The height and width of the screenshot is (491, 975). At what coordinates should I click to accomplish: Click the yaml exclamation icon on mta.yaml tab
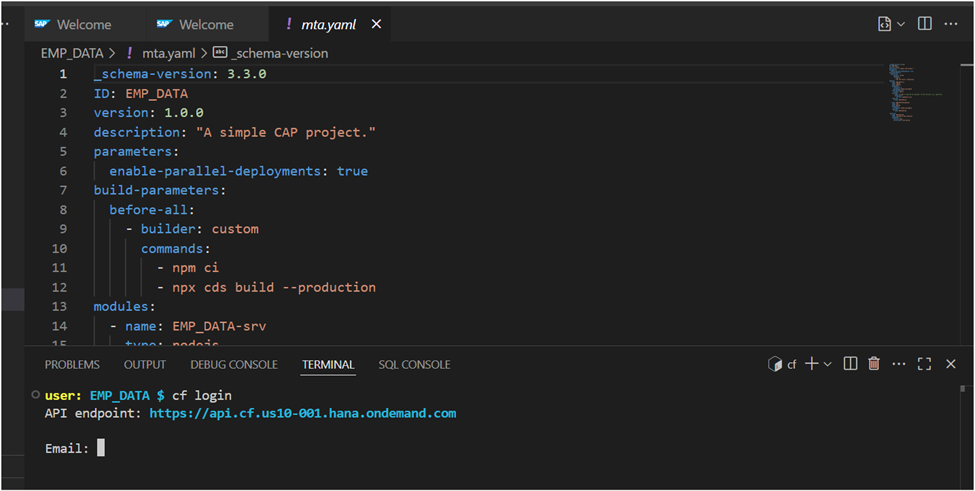pos(289,24)
